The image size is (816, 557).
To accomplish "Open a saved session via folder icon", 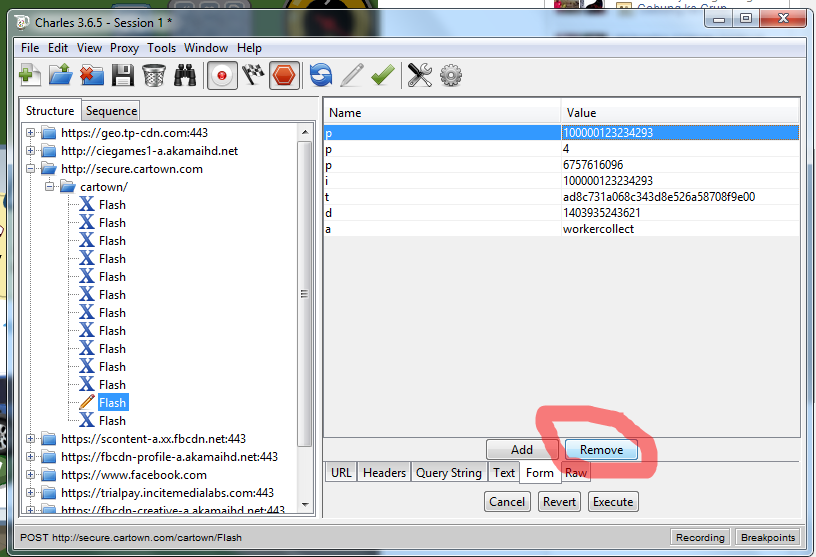I will 61,75.
